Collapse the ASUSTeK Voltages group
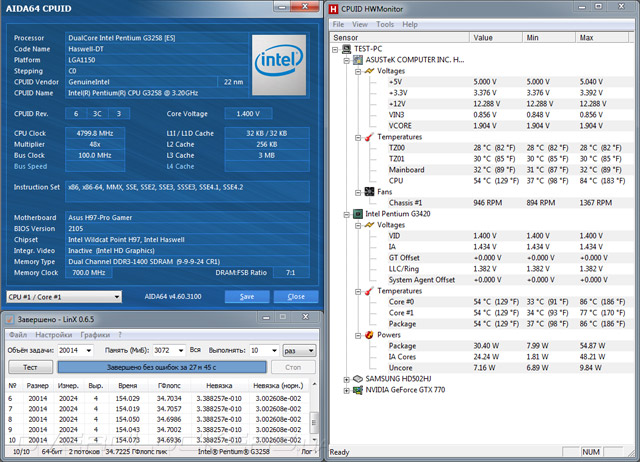The width and height of the screenshot is (640, 462). tap(358, 71)
